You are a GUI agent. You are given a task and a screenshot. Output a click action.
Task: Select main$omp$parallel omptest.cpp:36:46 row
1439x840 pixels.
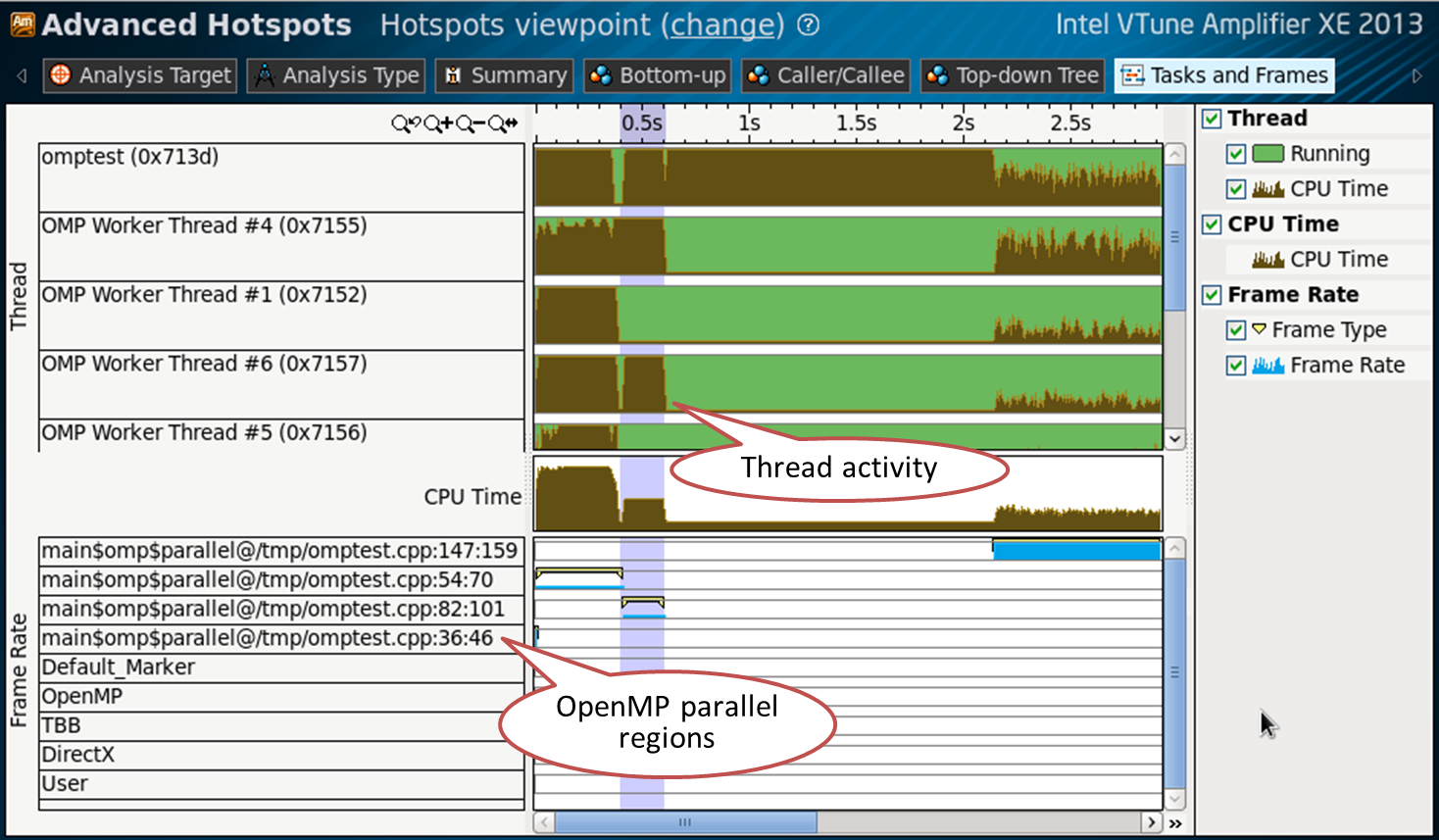point(281,638)
